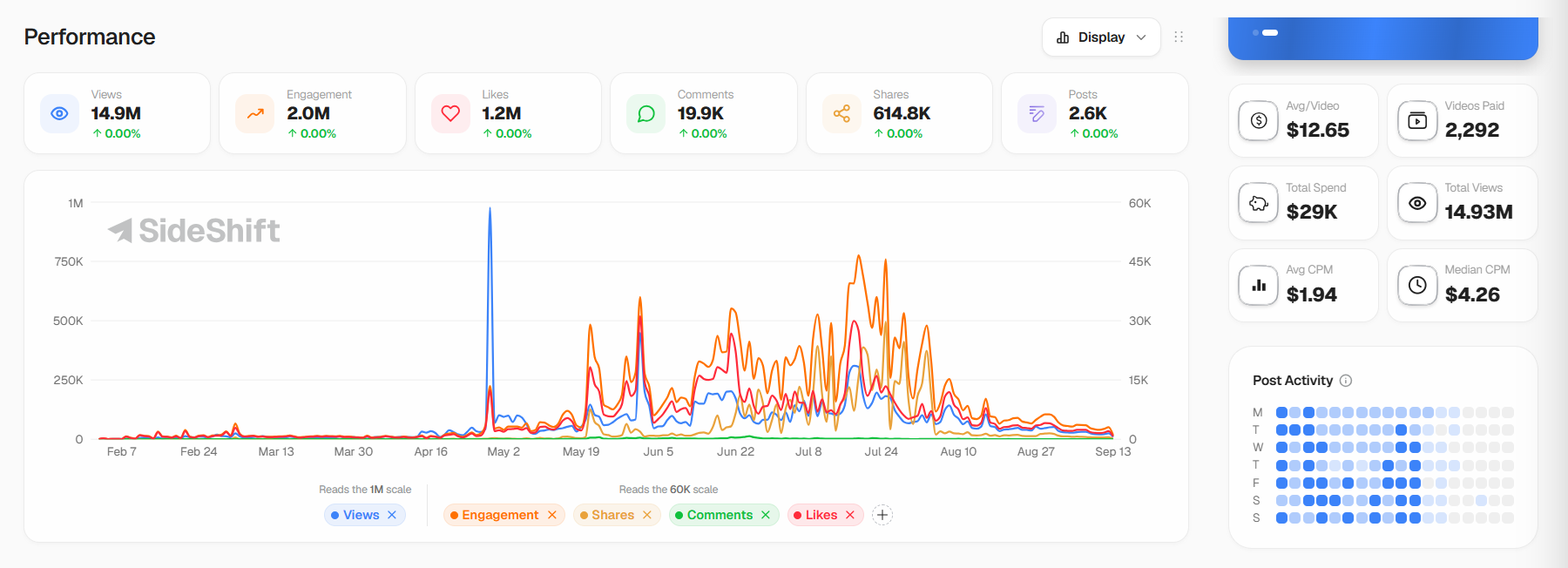Click the first Wednesday cell in Post Activity
The height and width of the screenshot is (568, 1568).
[x=1281, y=448]
